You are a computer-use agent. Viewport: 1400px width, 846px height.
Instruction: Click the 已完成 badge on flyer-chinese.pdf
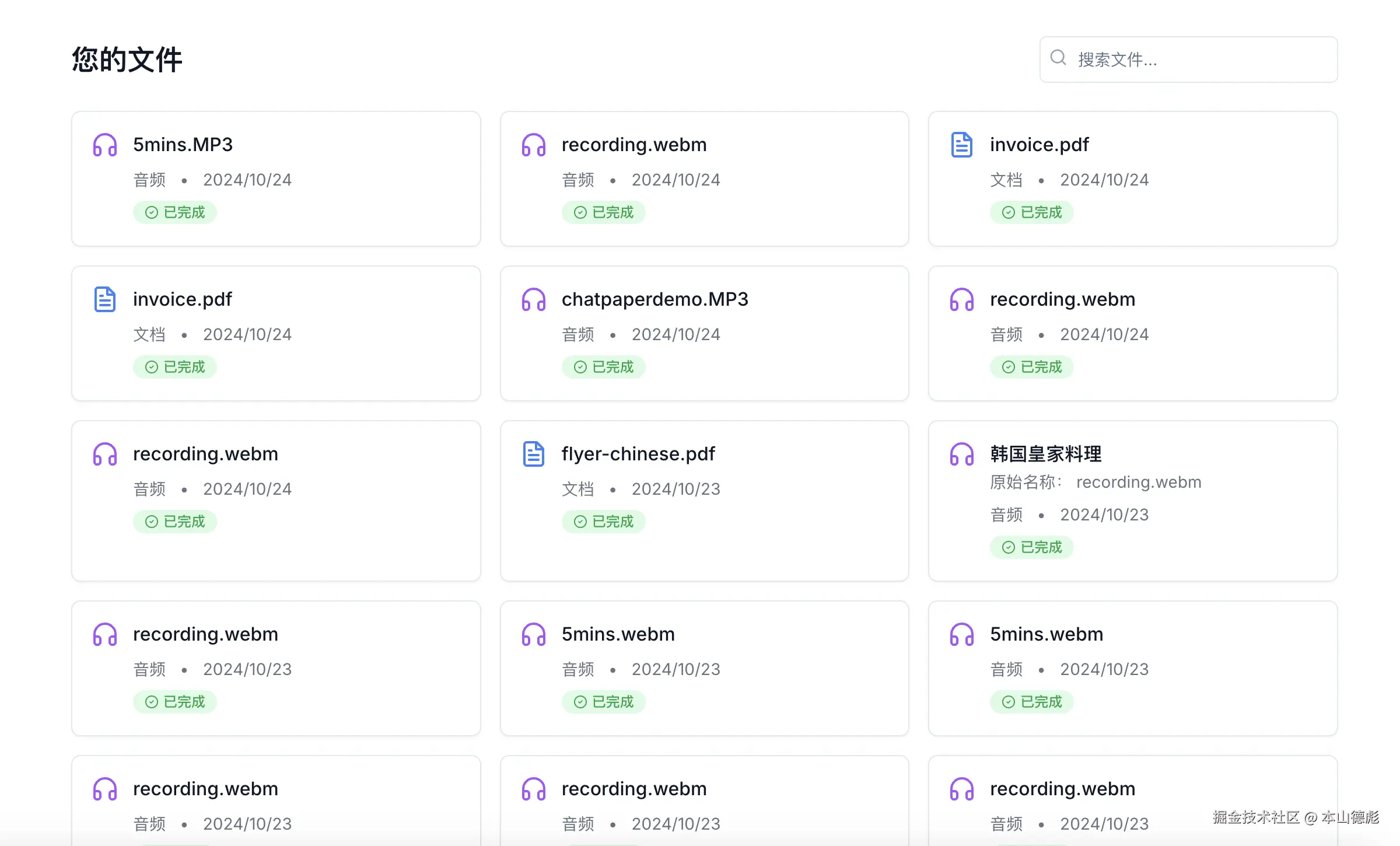click(603, 522)
